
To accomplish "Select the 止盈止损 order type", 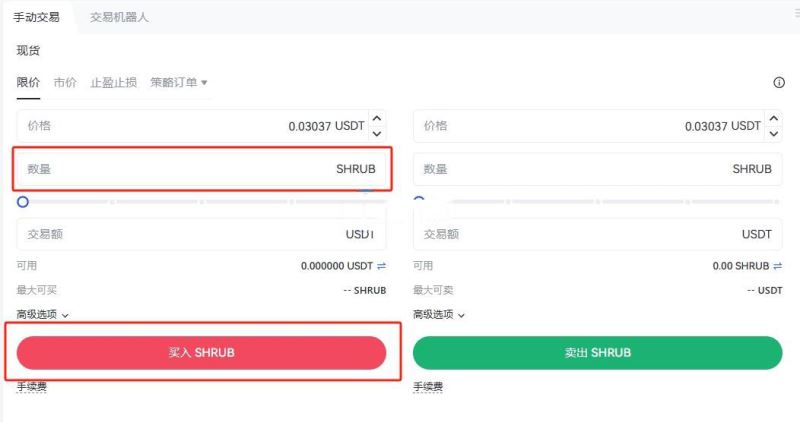I will point(113,83).
